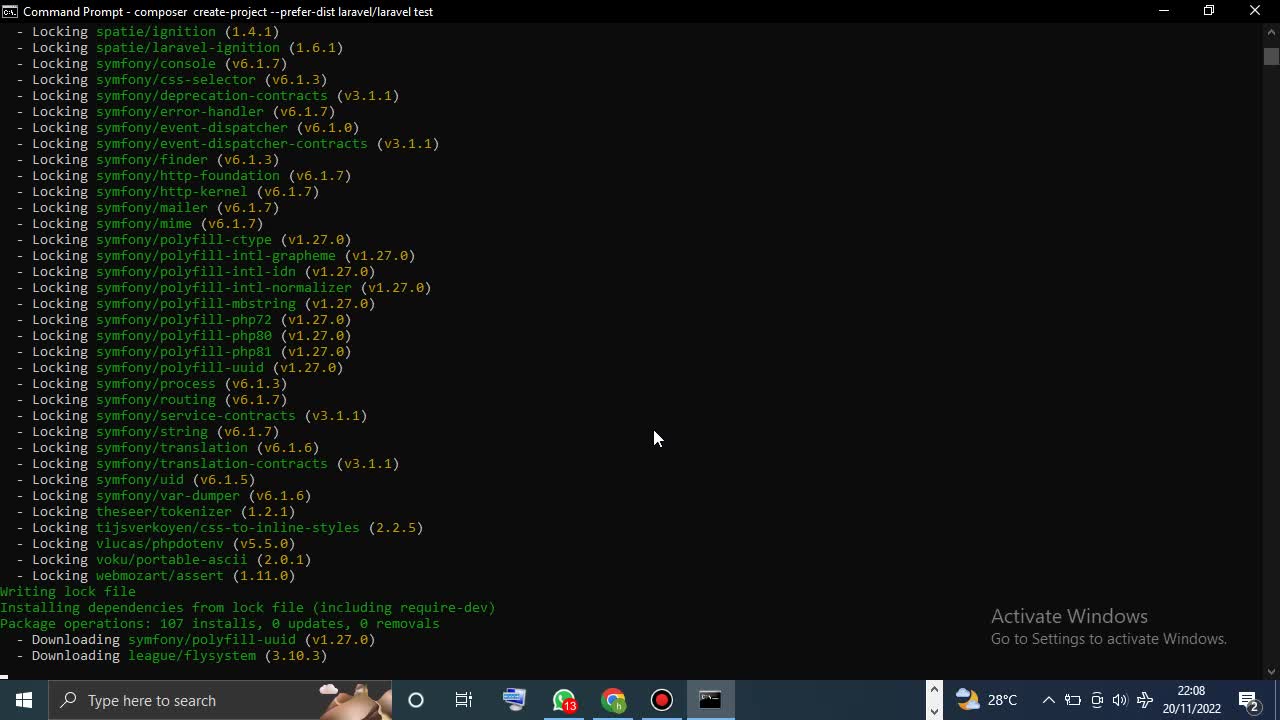1280x720 pixels.
Task: Click the text symfony/process
Action: pos(156,383)
